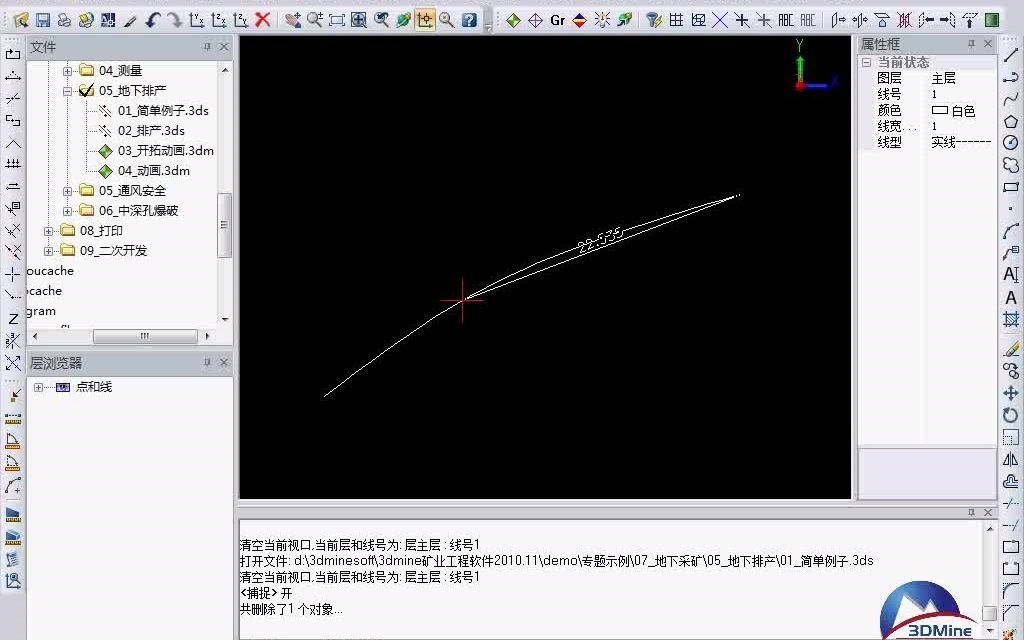The height and width of the screenshot is (640, 1024).
Task: Toggle the checkbox beside 05_地下排产 folder
Action: pos(86,90)
